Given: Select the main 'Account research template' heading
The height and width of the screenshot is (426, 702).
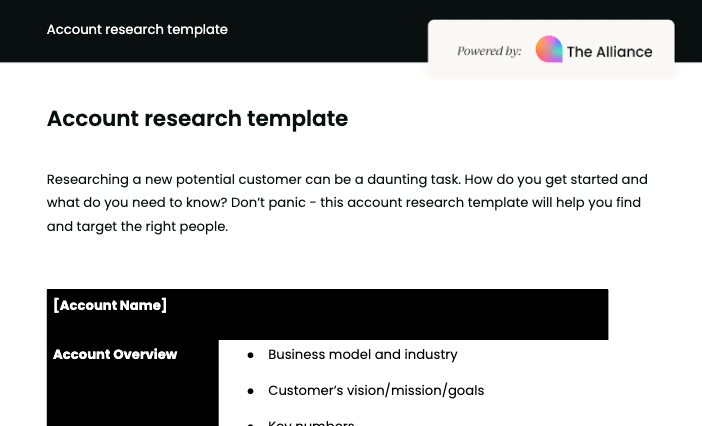Looking at the screenshot, I should tap(197, 118).
